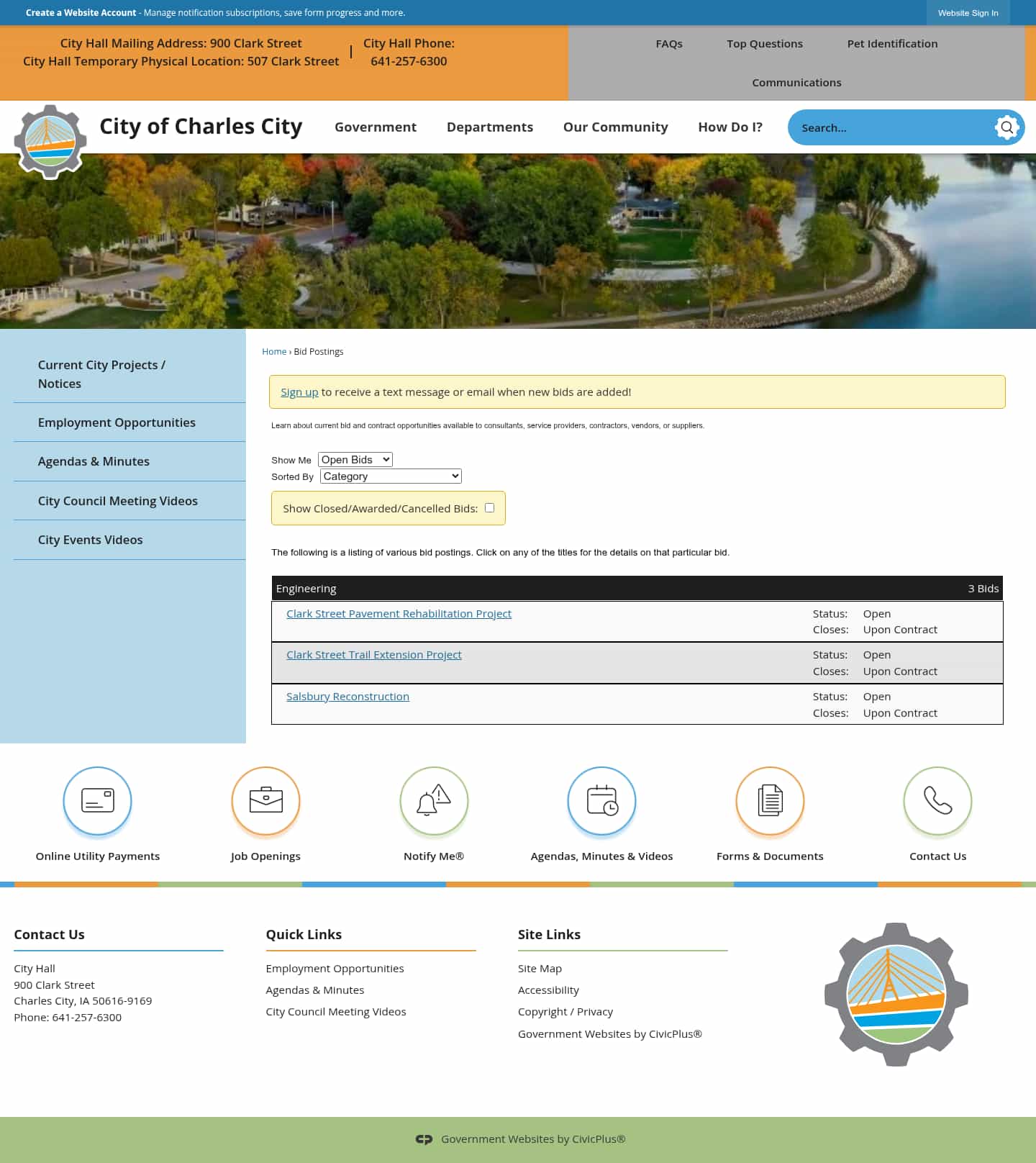Open Agendas, Minutes & Videos calendar icon

point(601,800)
